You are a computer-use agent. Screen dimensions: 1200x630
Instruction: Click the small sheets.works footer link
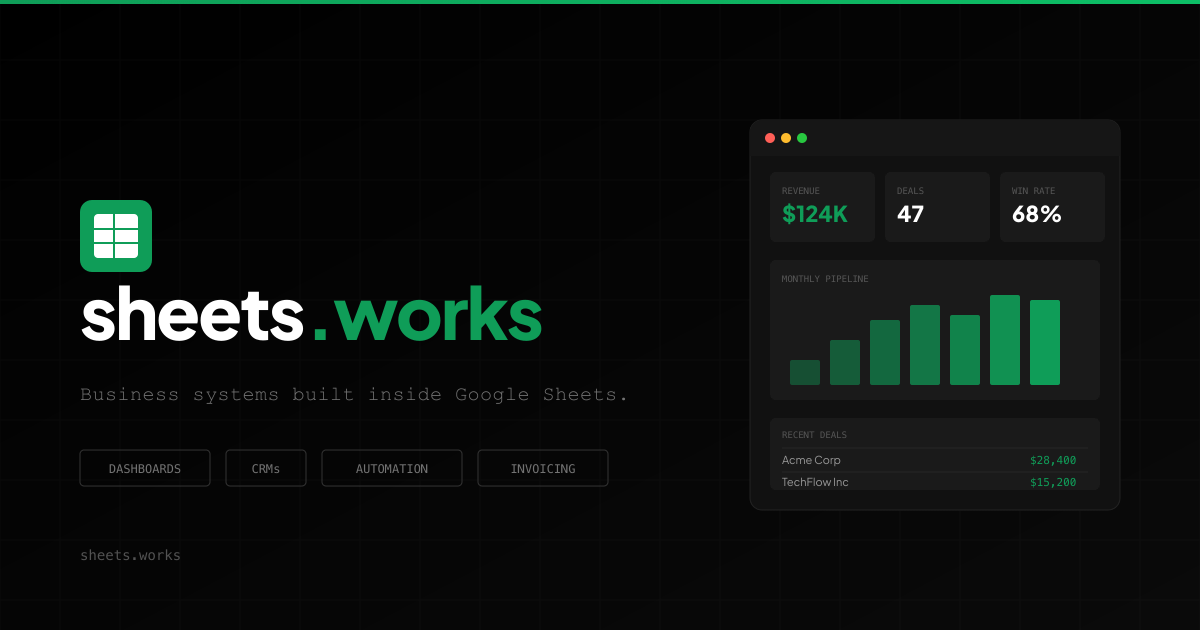tap(130, 555)
